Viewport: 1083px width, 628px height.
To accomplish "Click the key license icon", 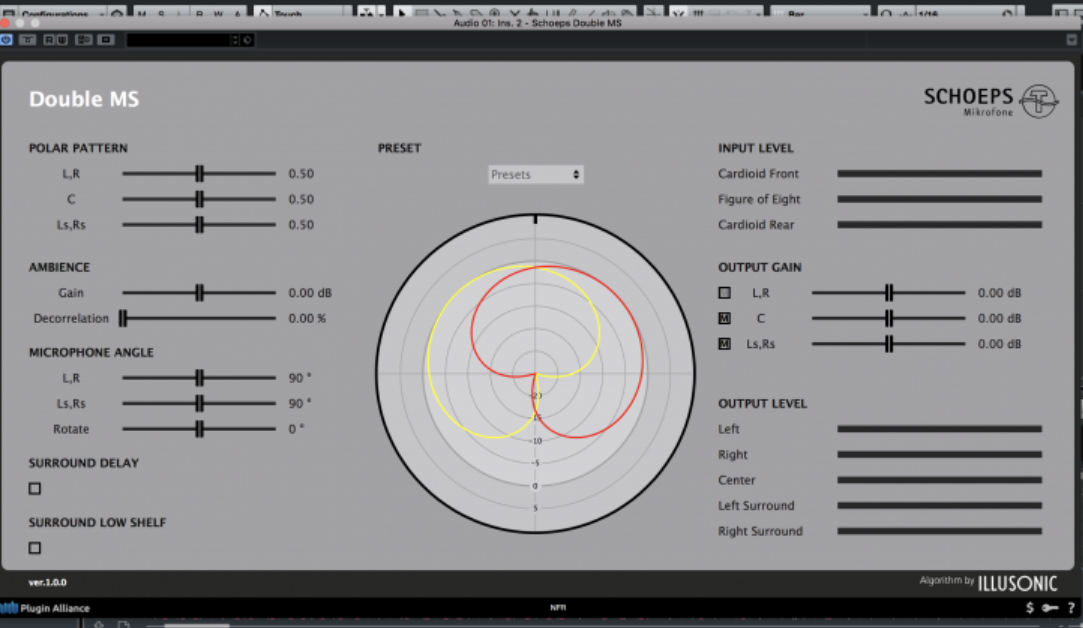I will [x=1050, y=608].
